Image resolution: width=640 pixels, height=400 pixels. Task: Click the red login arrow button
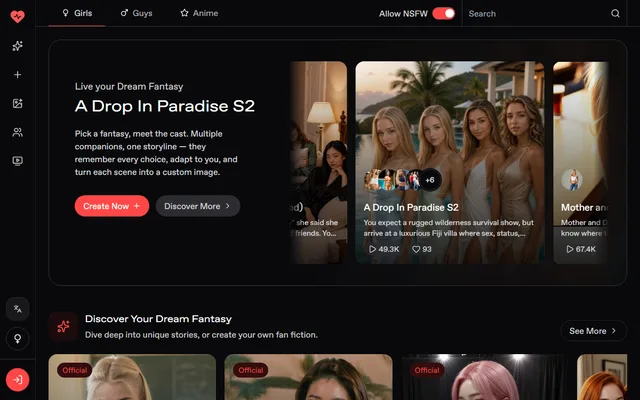point(18,380)
